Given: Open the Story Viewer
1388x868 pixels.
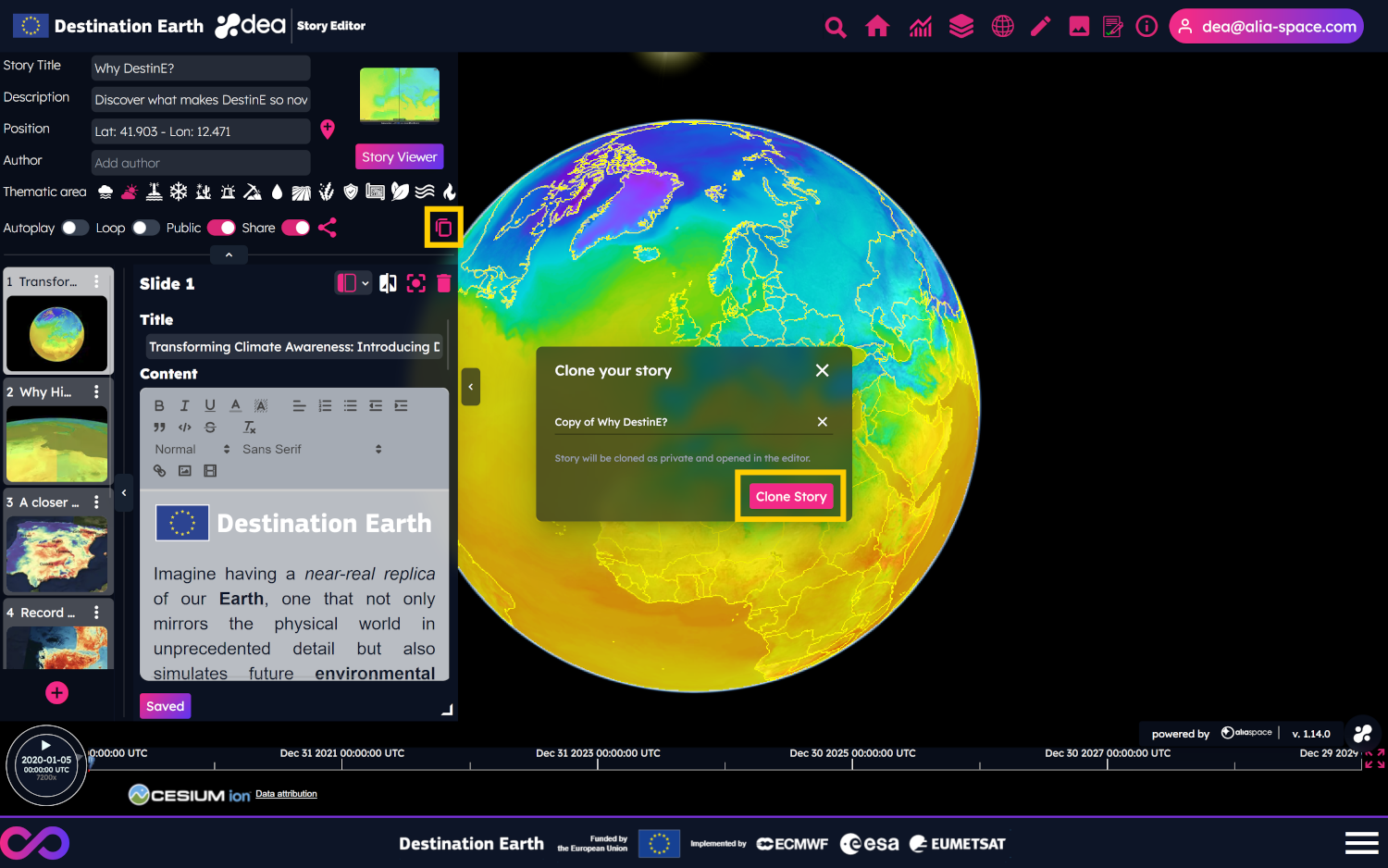Looking at the screenshot, I should pos(399,156).
